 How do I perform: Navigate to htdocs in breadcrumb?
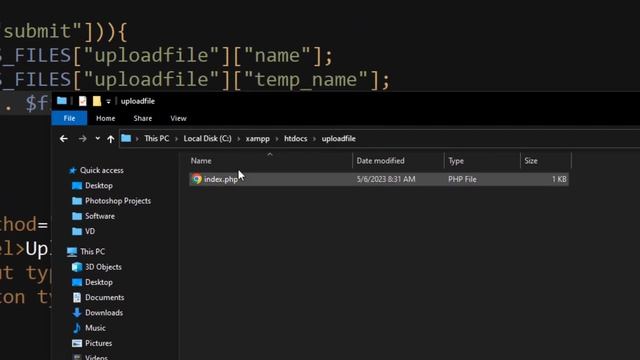[x=296, y=139]
